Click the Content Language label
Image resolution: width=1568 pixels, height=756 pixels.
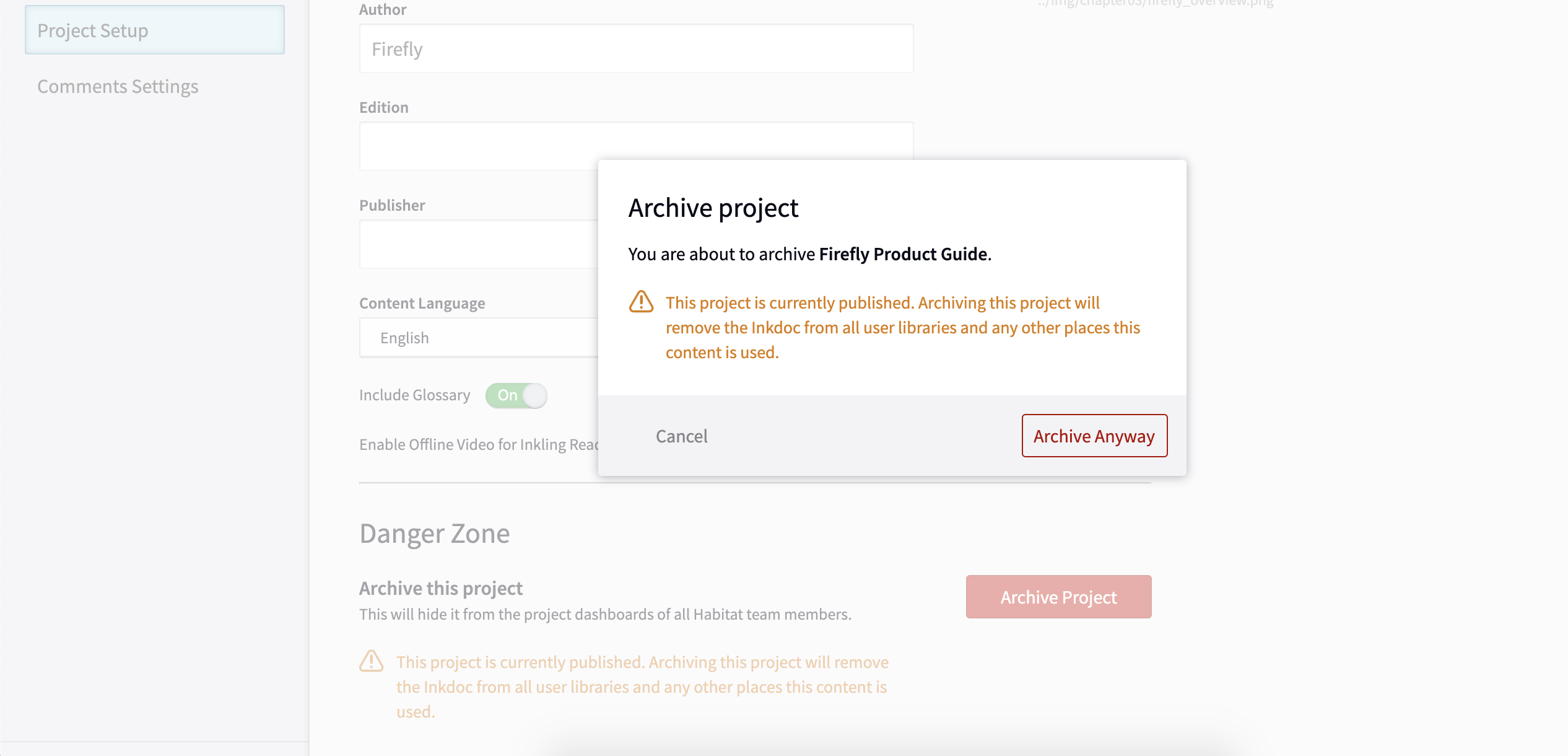[422, 303]
